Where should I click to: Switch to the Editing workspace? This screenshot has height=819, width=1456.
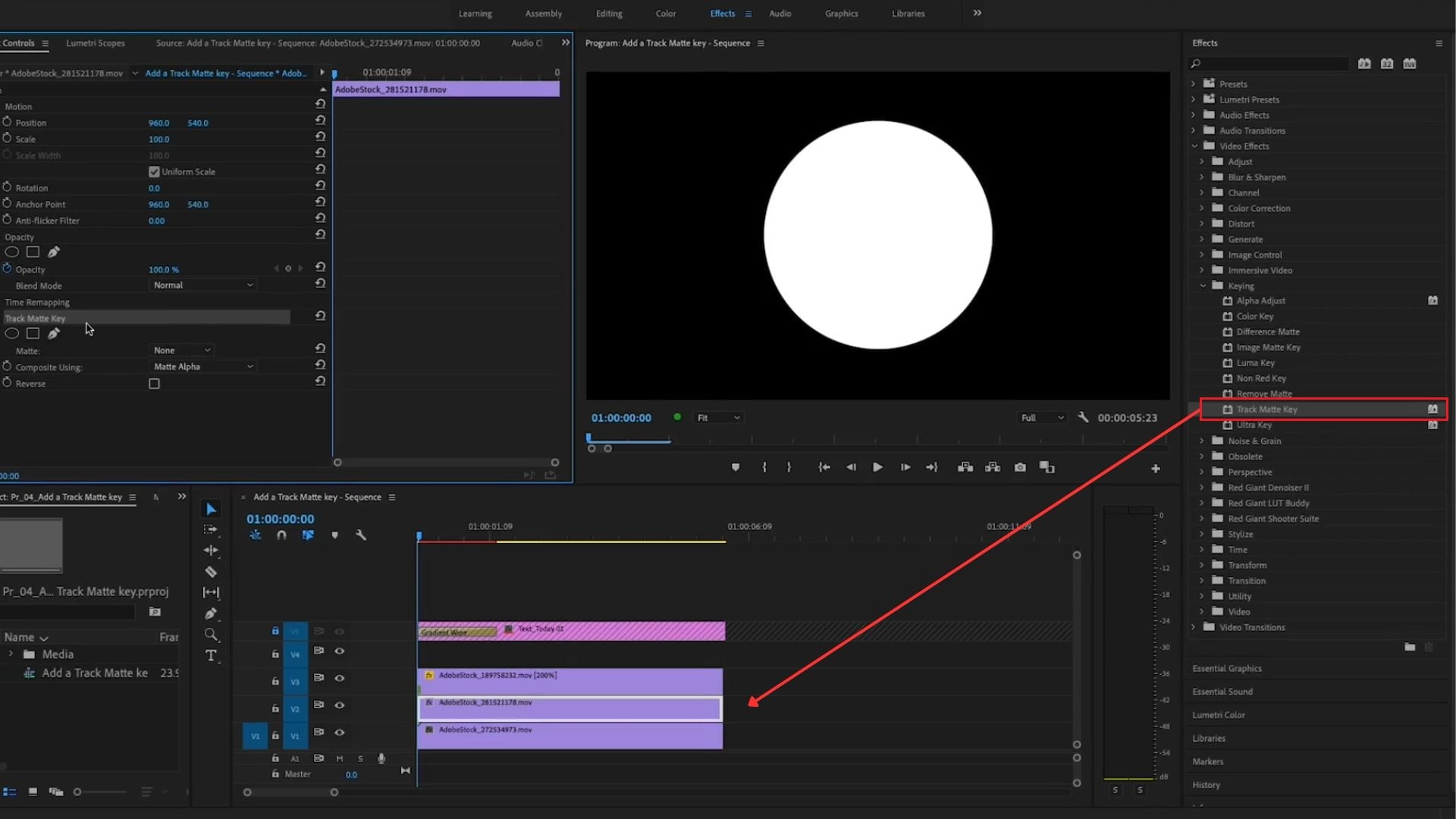[x=609, y=14]
